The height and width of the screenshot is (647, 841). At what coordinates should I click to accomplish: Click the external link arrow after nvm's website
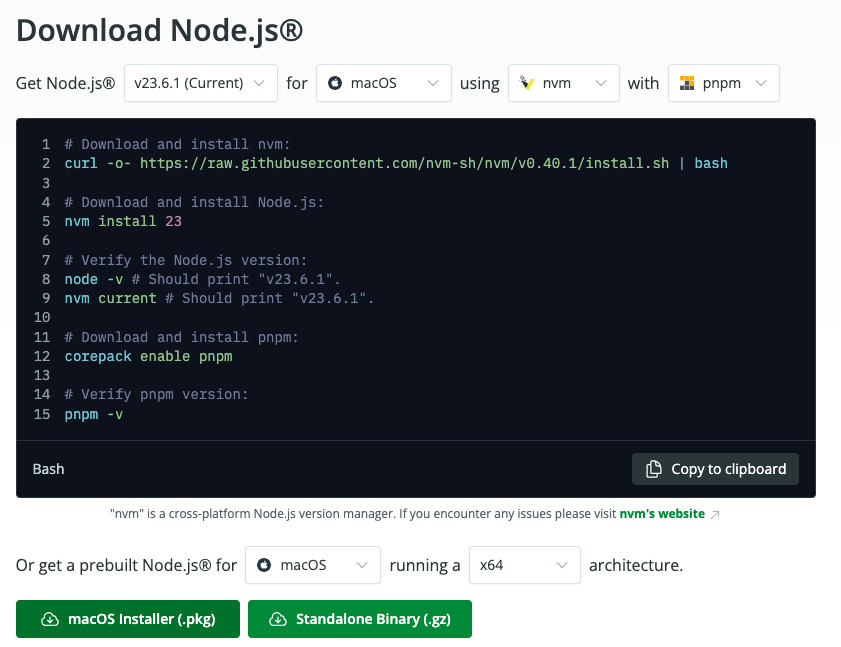tap(714, 514)
